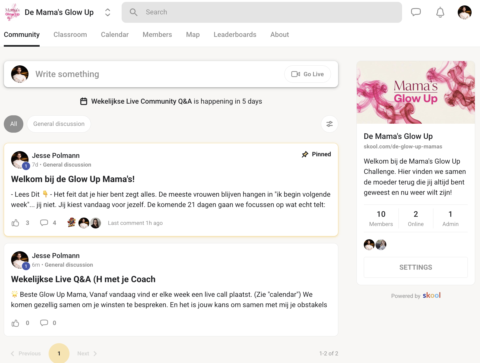Open the Classroom tab
The width and height of the screenshot is (480, 363).
[x=70, y=35]
